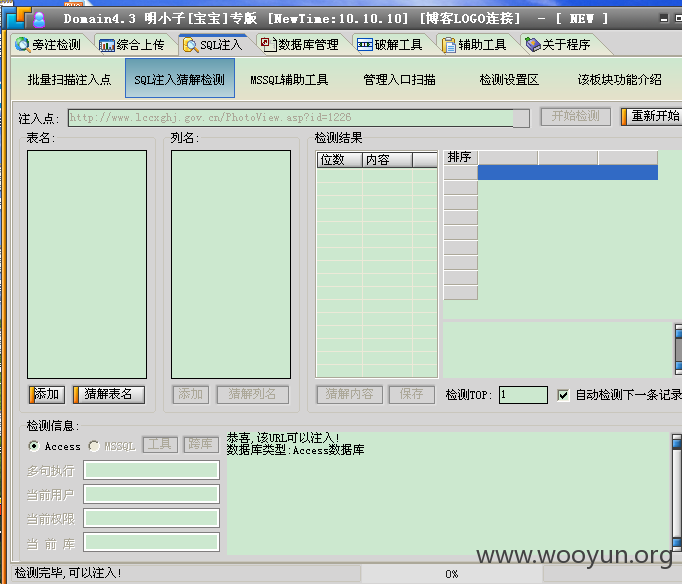Click the 猜解内容 button
The height and width of the screenshot is (584, 682).
coord(350,394)
